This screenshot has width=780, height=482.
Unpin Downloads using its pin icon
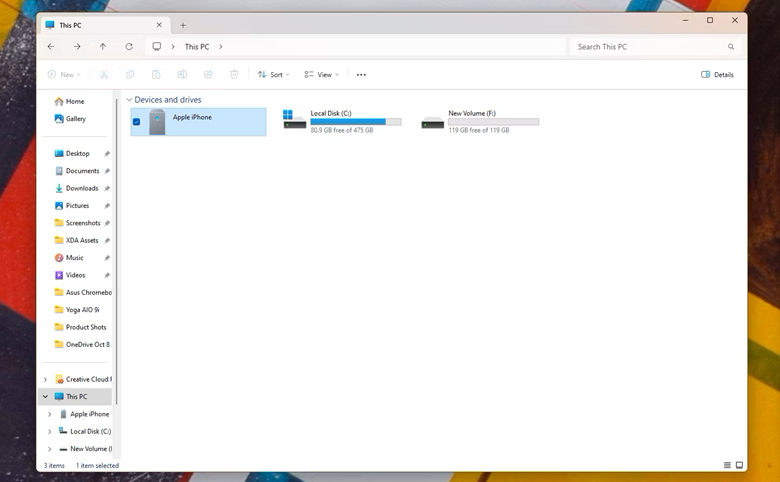[107, 189]
